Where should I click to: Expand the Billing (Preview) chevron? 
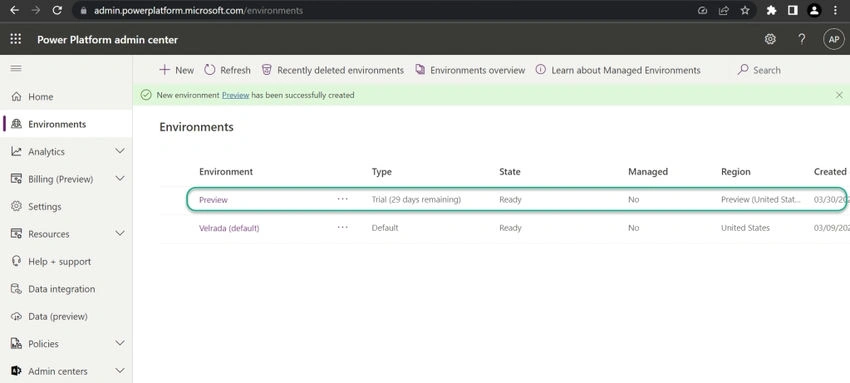point(120,178)
